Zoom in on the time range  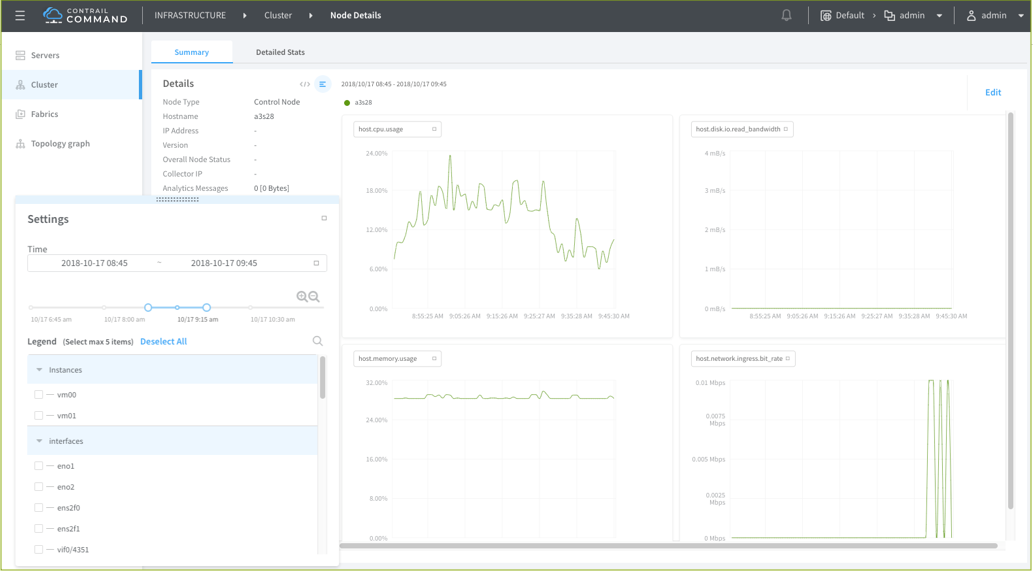point(302,296)
